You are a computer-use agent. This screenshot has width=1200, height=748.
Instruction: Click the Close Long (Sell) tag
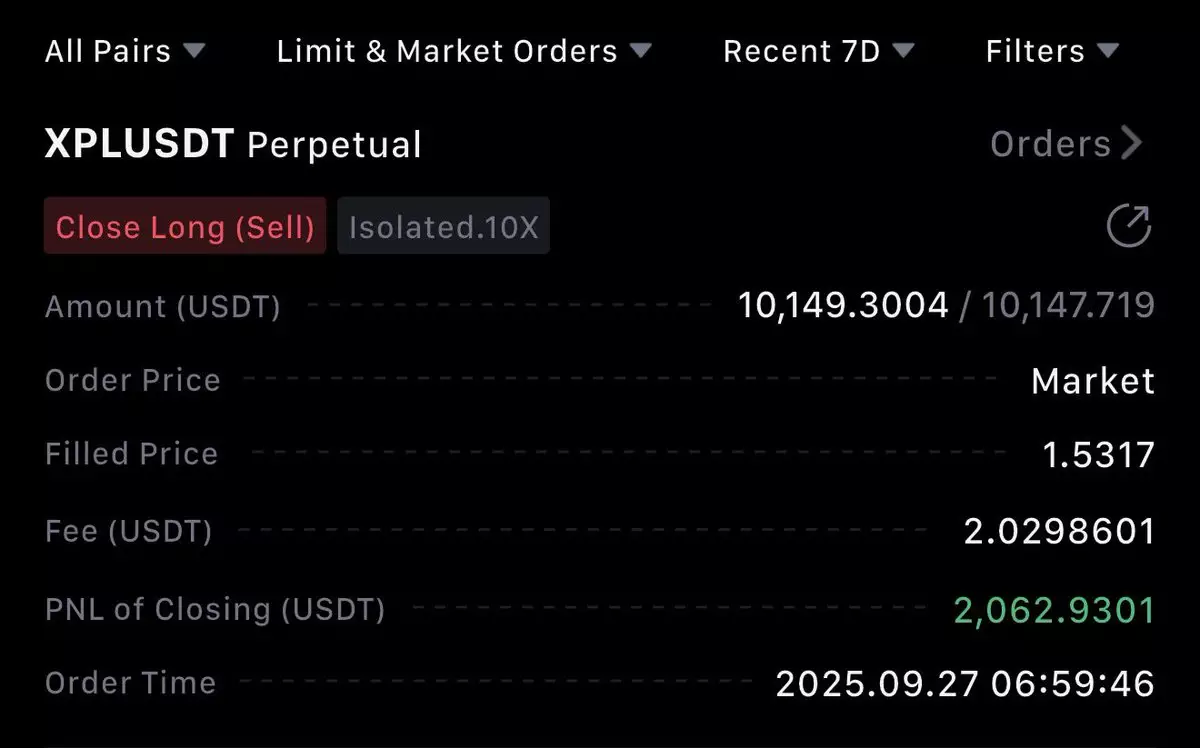click(185, 227)
